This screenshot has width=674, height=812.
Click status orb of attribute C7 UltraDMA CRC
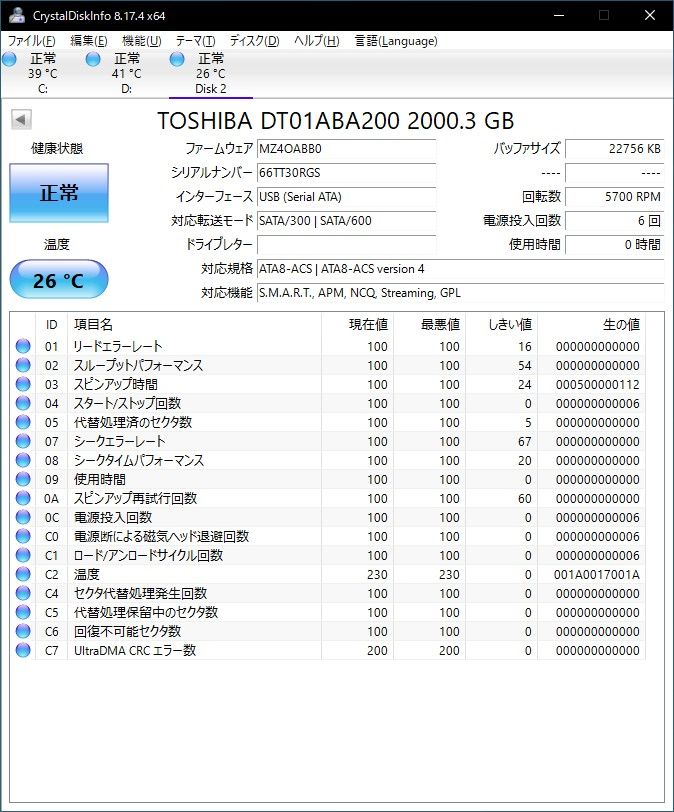click(23, 650)
